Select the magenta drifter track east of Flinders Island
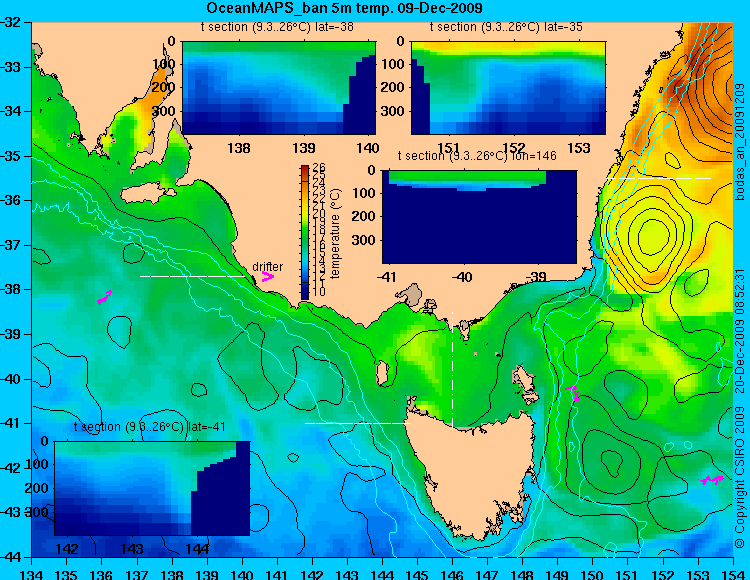 tap(573, 393)
